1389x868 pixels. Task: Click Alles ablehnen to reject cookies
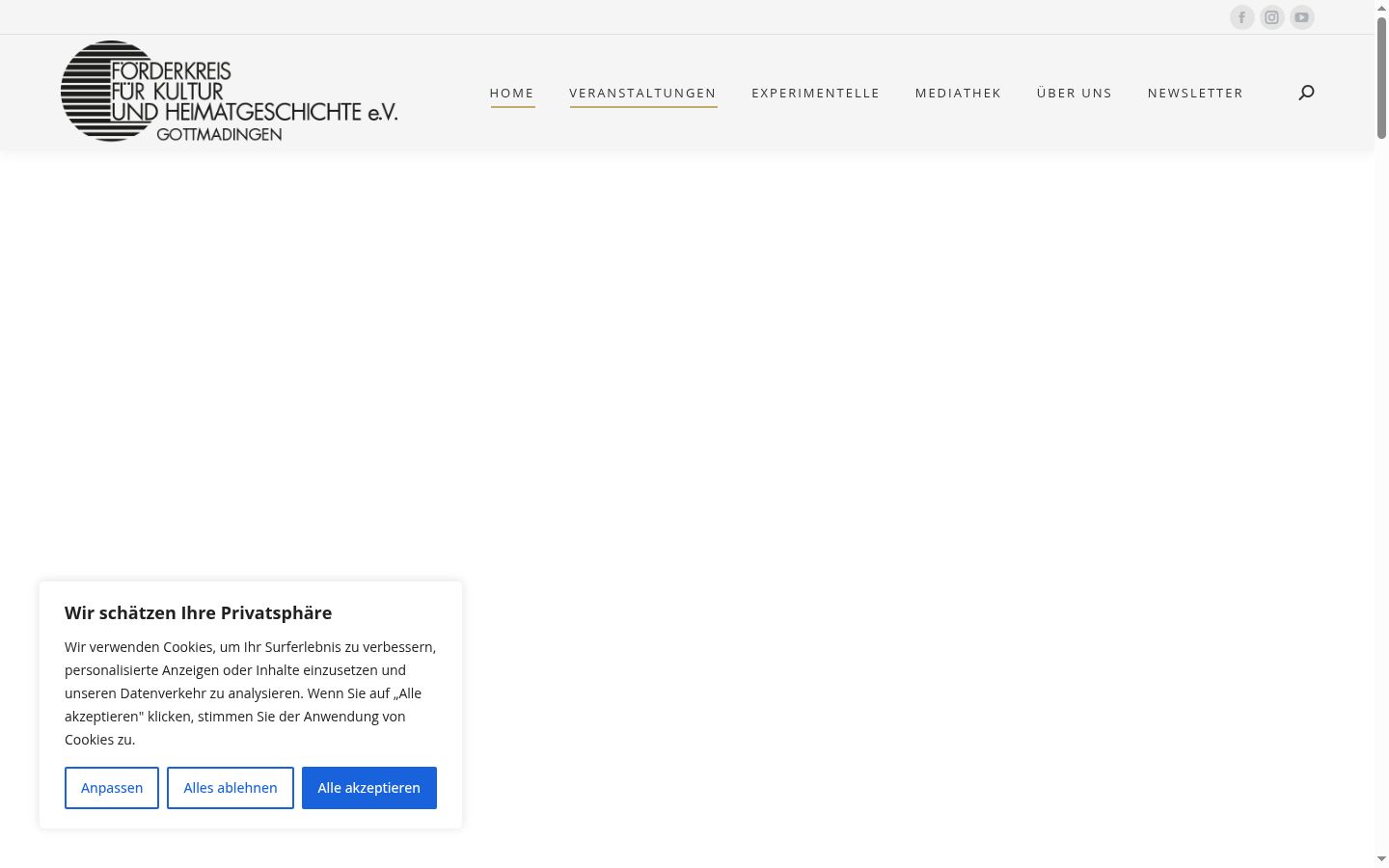click(x=231, y=788)
